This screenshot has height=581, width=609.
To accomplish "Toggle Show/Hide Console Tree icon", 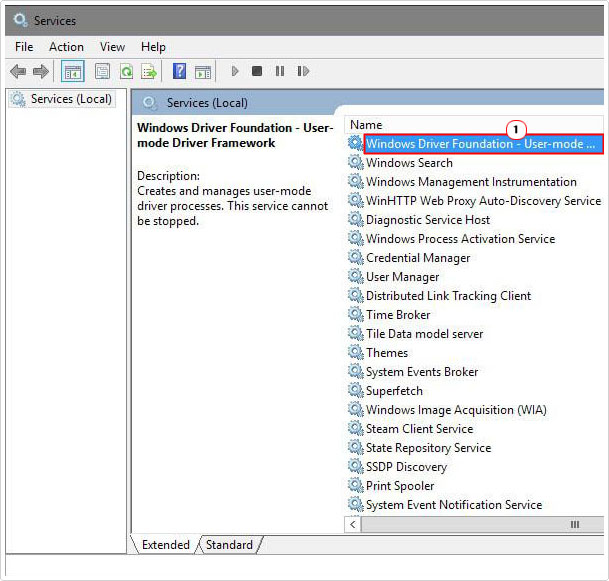I will click(73, 71).
